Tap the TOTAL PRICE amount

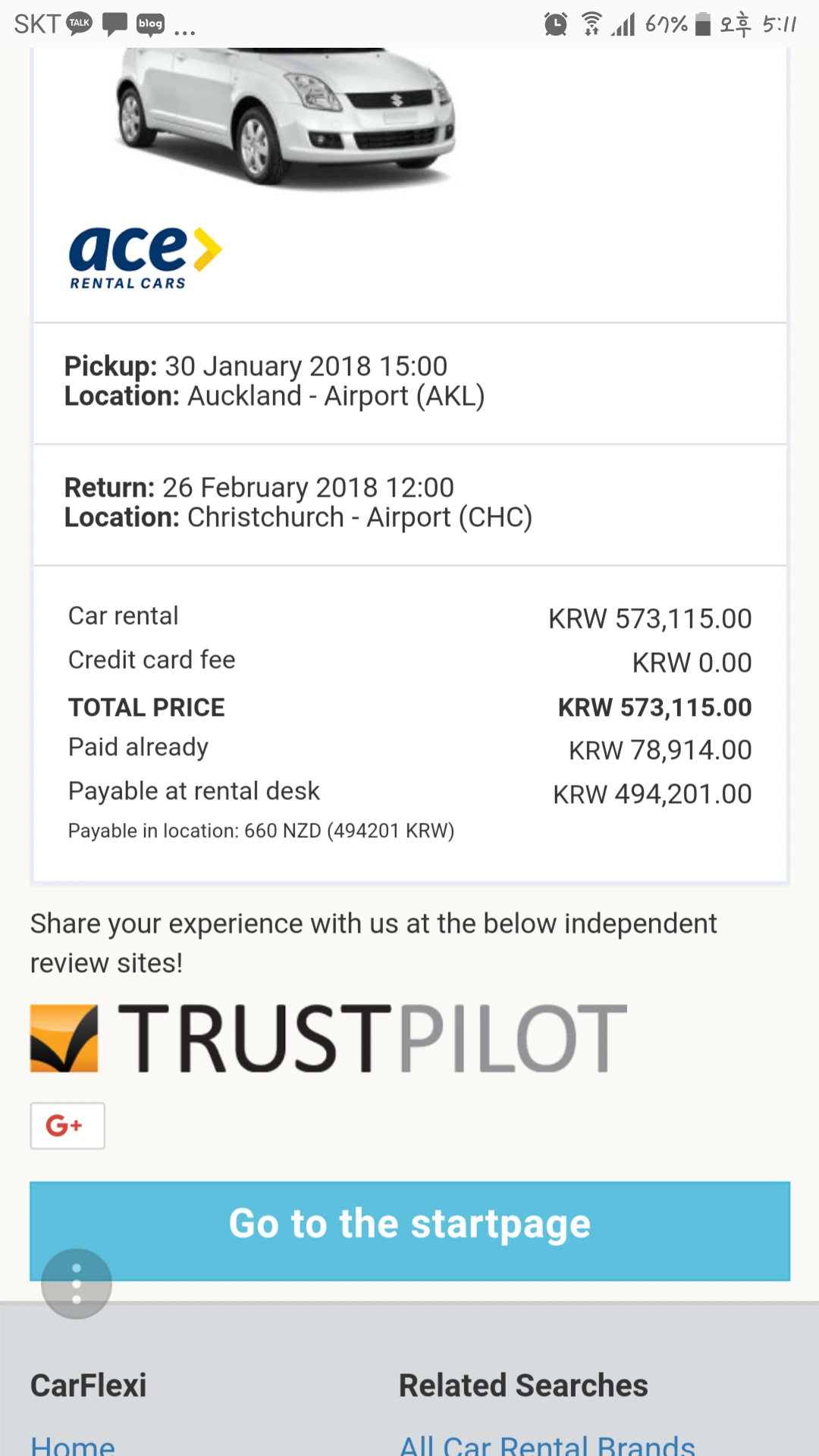(654, 708)
